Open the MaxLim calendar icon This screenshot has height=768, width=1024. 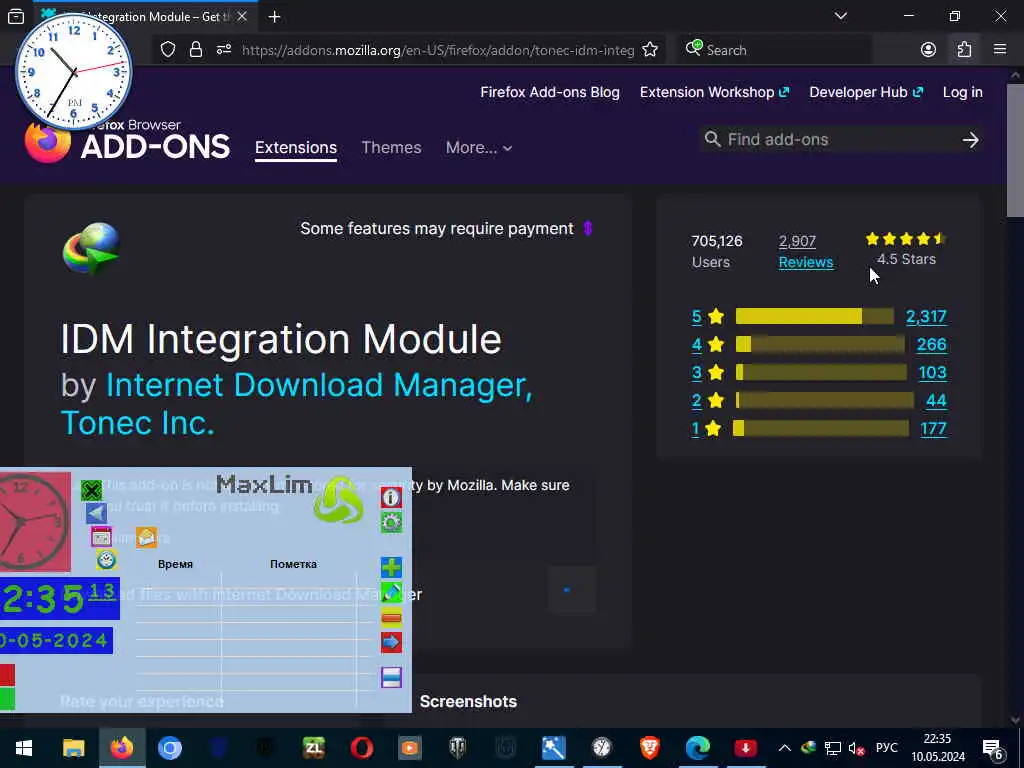point(101,537)
